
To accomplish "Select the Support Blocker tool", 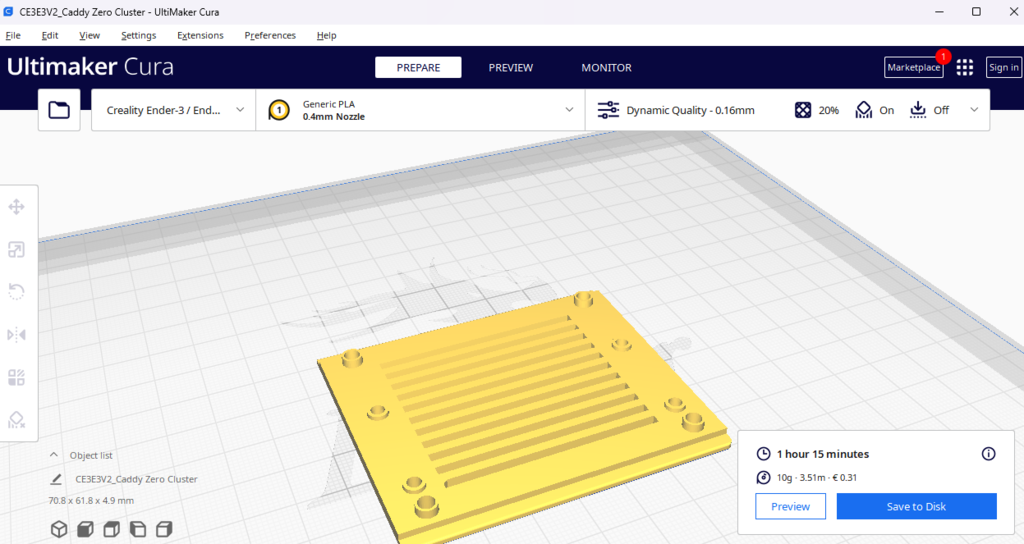I will point(16,420).
